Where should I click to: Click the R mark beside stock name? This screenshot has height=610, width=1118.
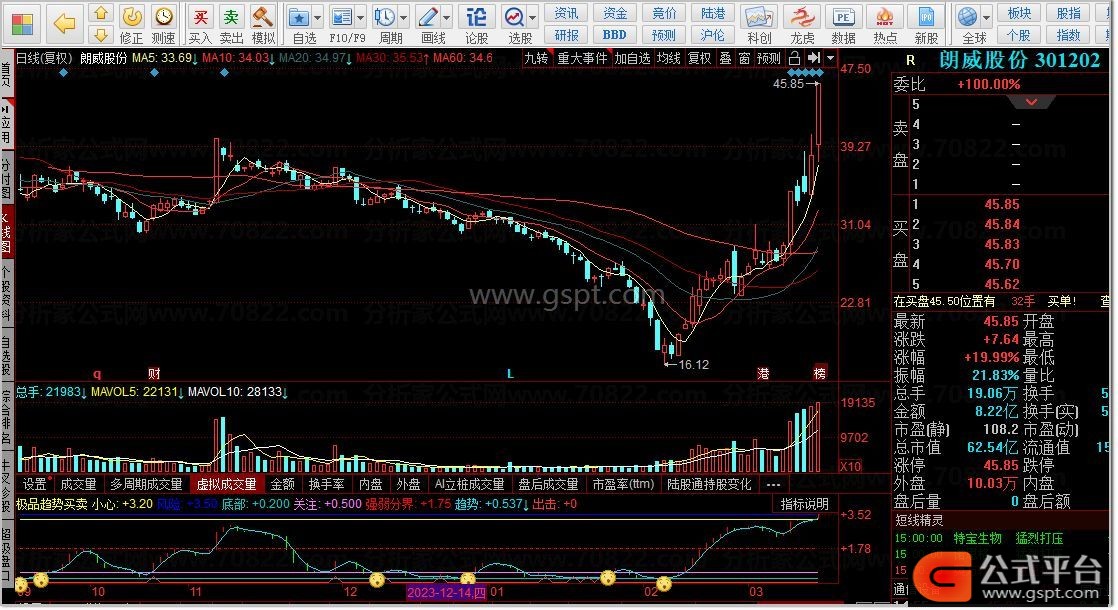[911, 61]
